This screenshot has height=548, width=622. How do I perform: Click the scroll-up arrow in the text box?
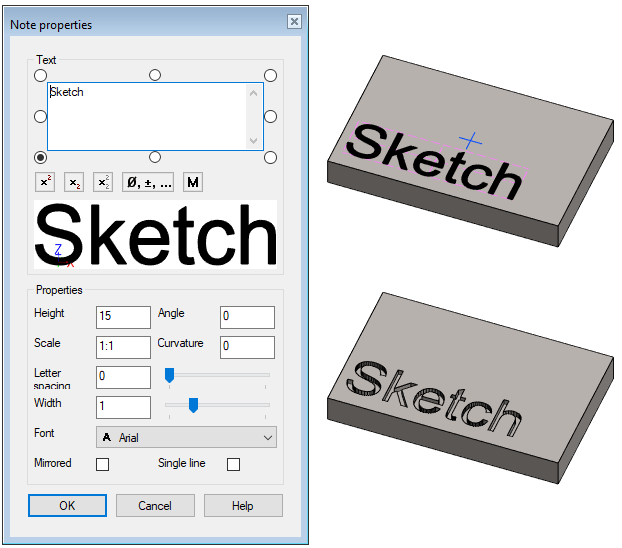coord(254,93)
